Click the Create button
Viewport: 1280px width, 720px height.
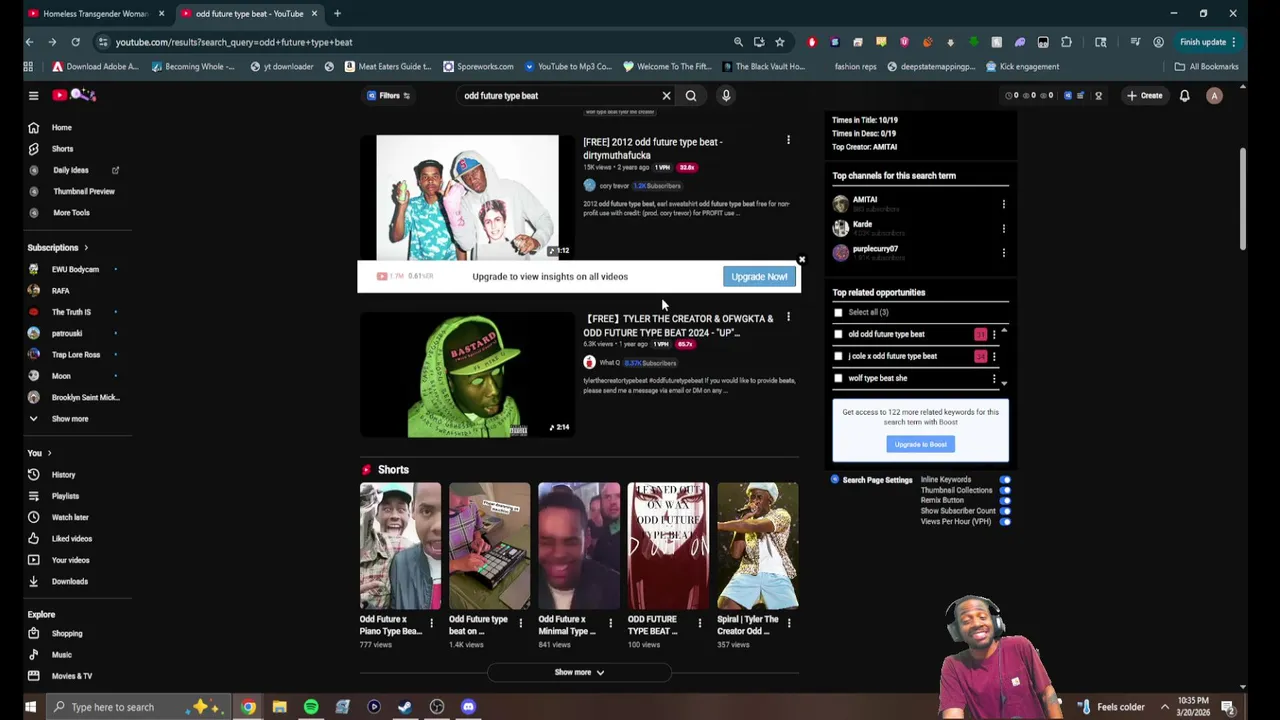(x=1145, y=96)
